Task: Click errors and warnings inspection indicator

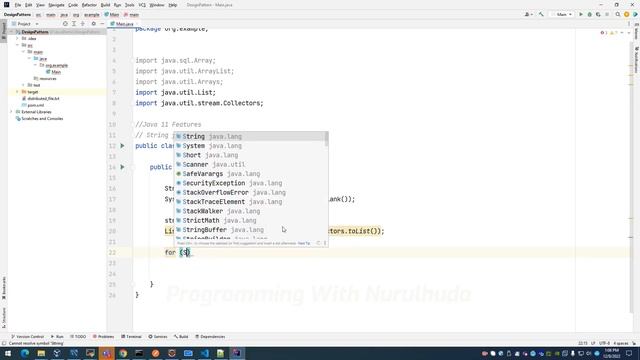Action: click(610, 33)
